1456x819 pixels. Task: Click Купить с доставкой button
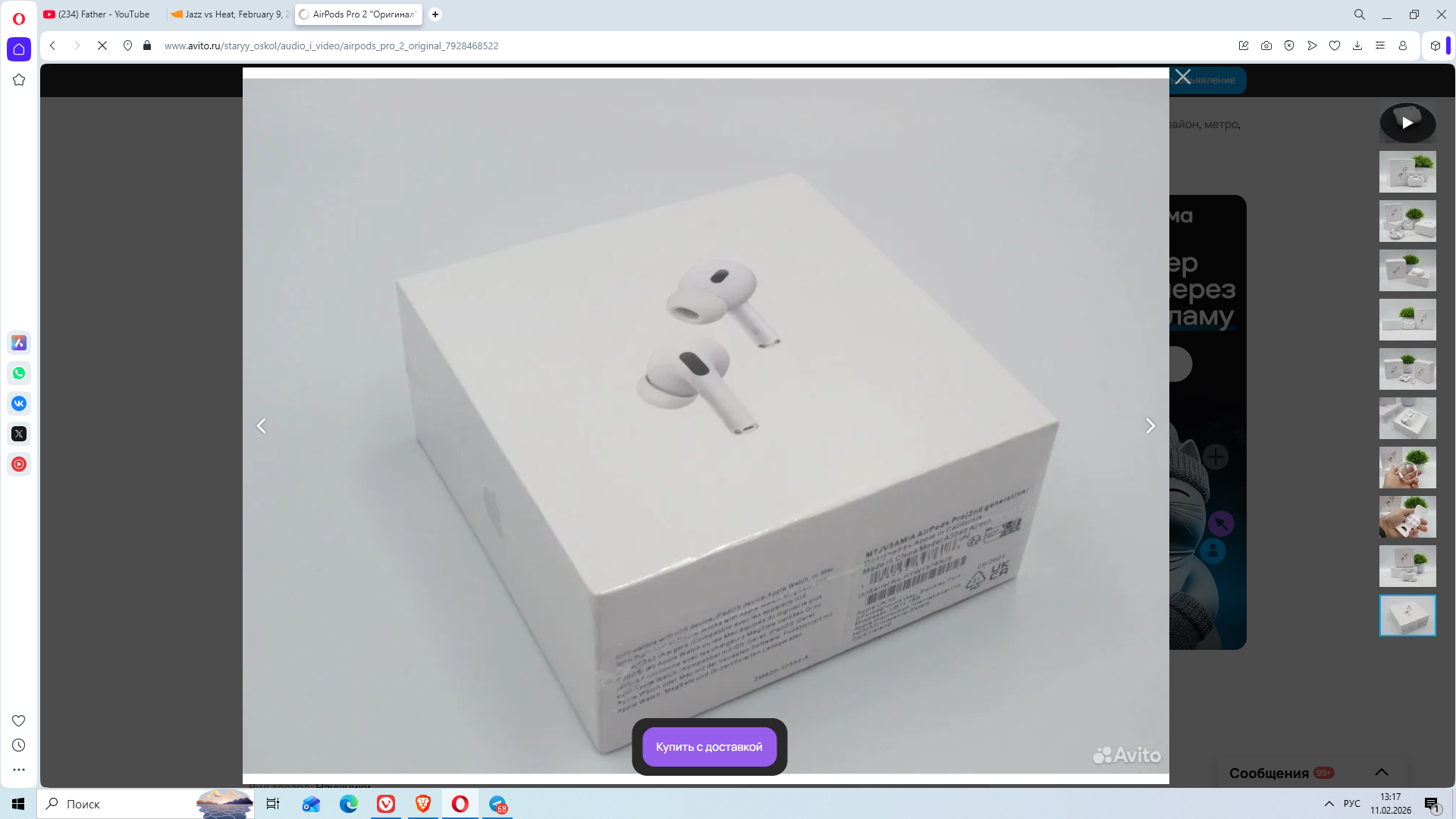(709, 747)
